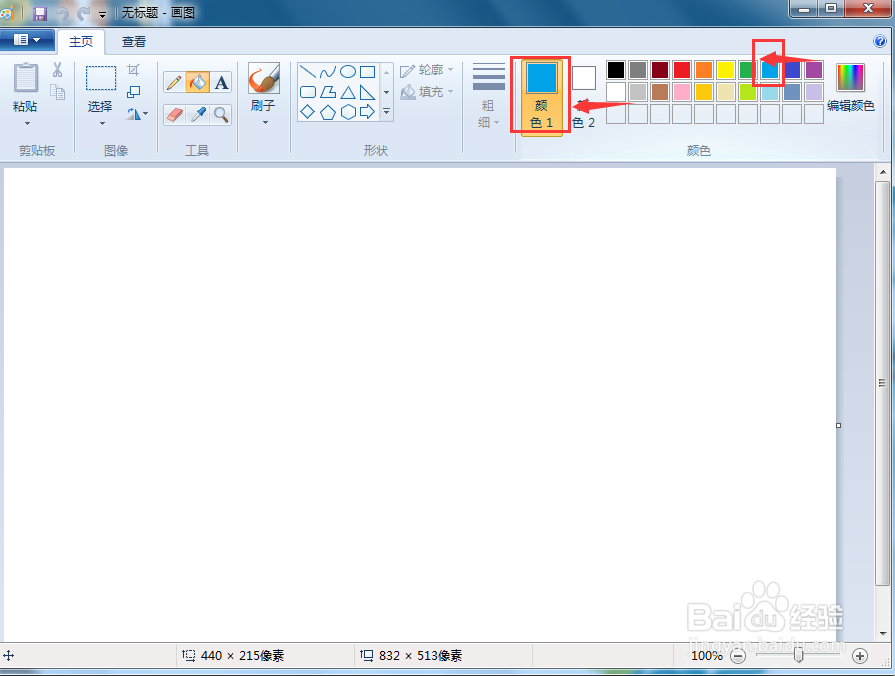Viewport: 895px width, 676px height.
Task: Click the zoom slider handle
Action: tap(799, 655)
